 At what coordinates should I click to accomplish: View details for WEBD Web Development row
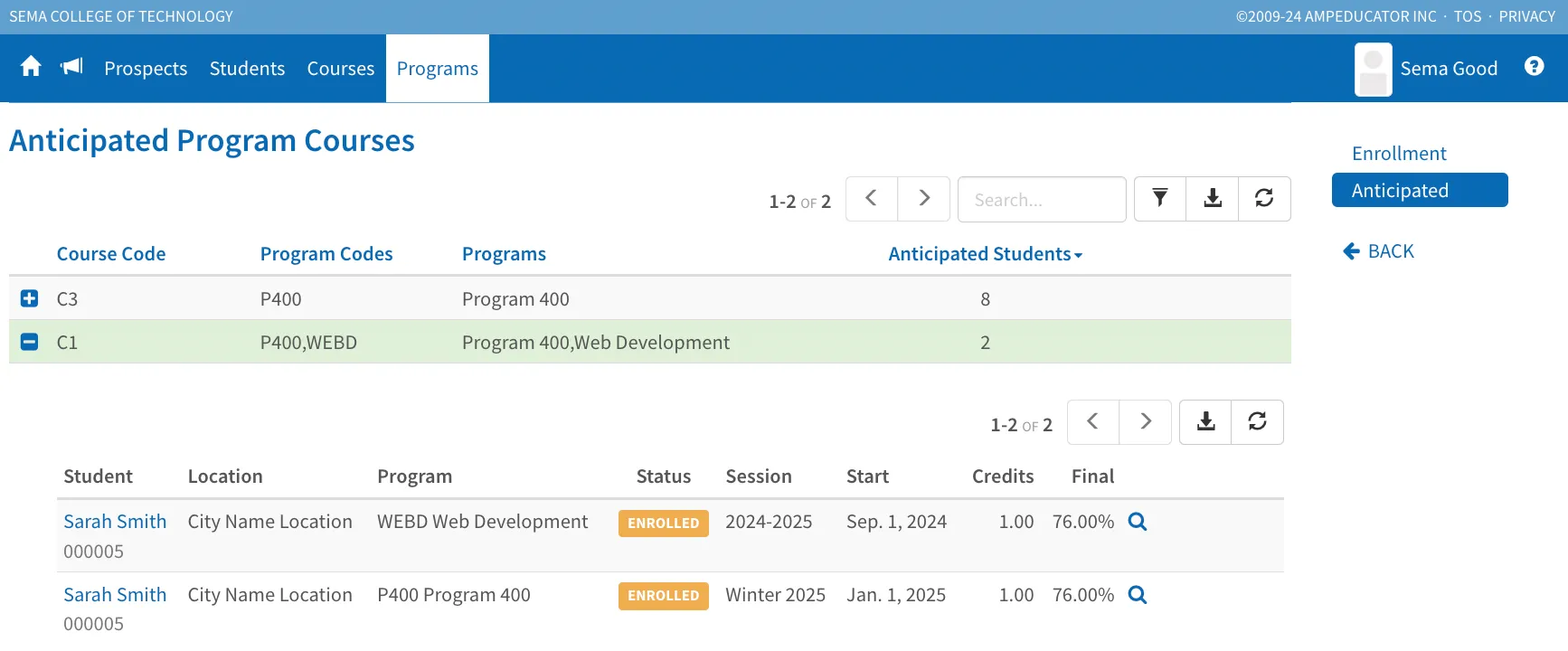click(x=1138, y=522)
